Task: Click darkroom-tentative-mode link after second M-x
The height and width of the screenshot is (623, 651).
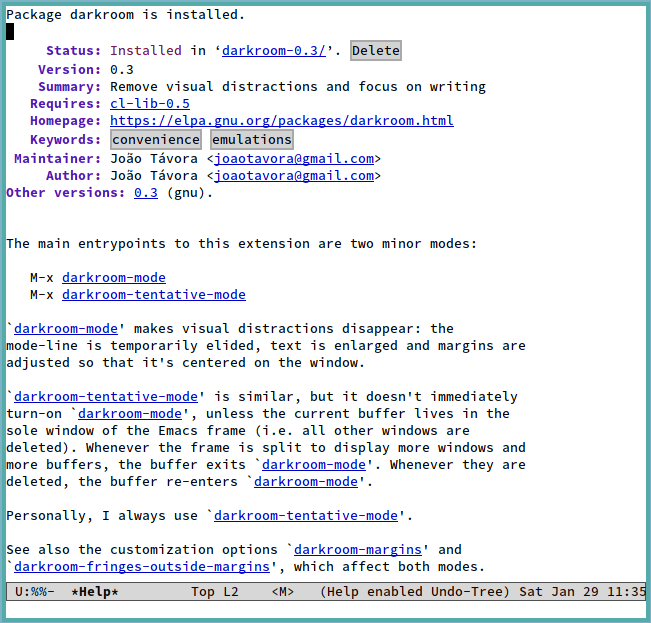Action: tap(154, 294)
